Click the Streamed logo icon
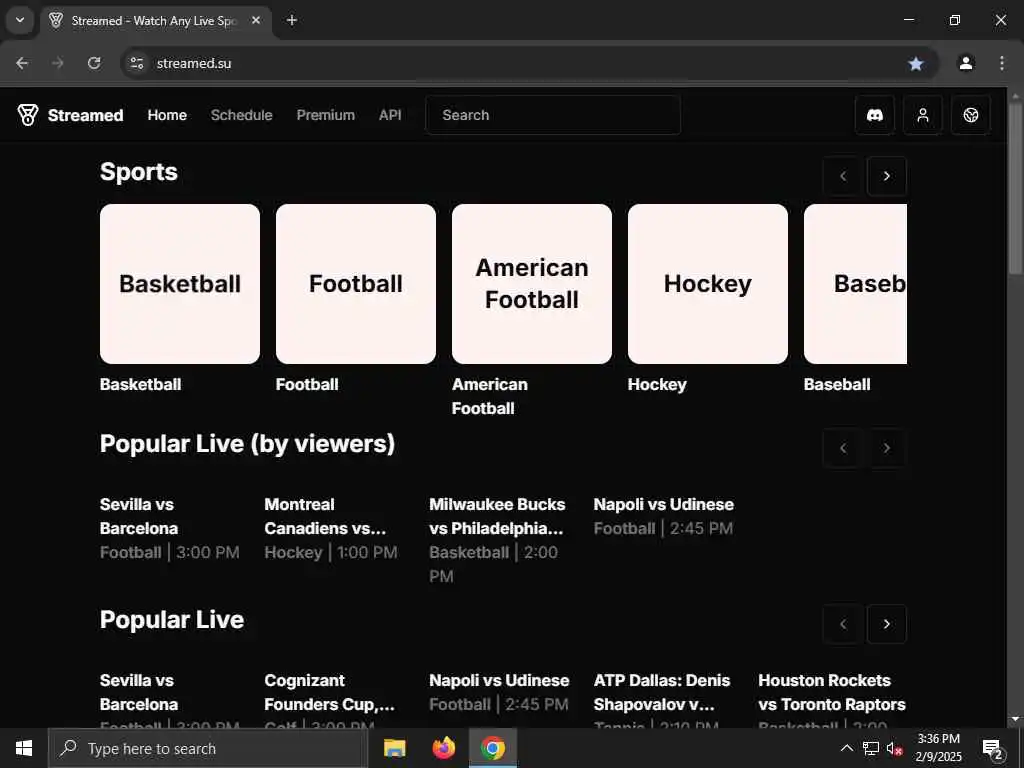The width and height of the screenshot is (1024, 768). (x=27, y=115)
